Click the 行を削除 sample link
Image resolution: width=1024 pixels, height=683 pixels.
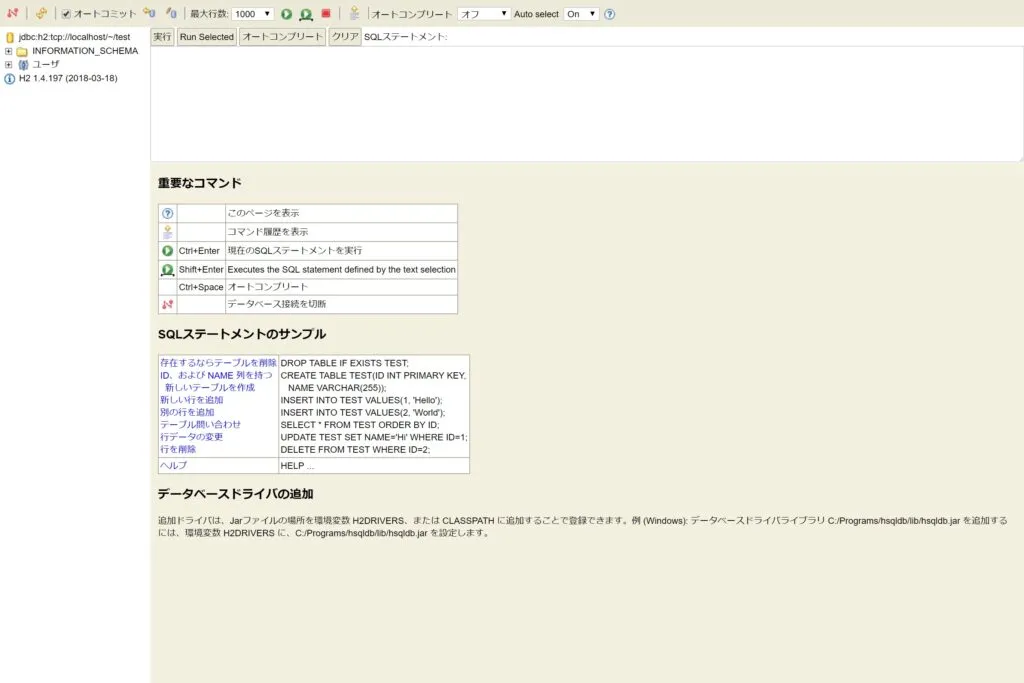click(178, 449)
